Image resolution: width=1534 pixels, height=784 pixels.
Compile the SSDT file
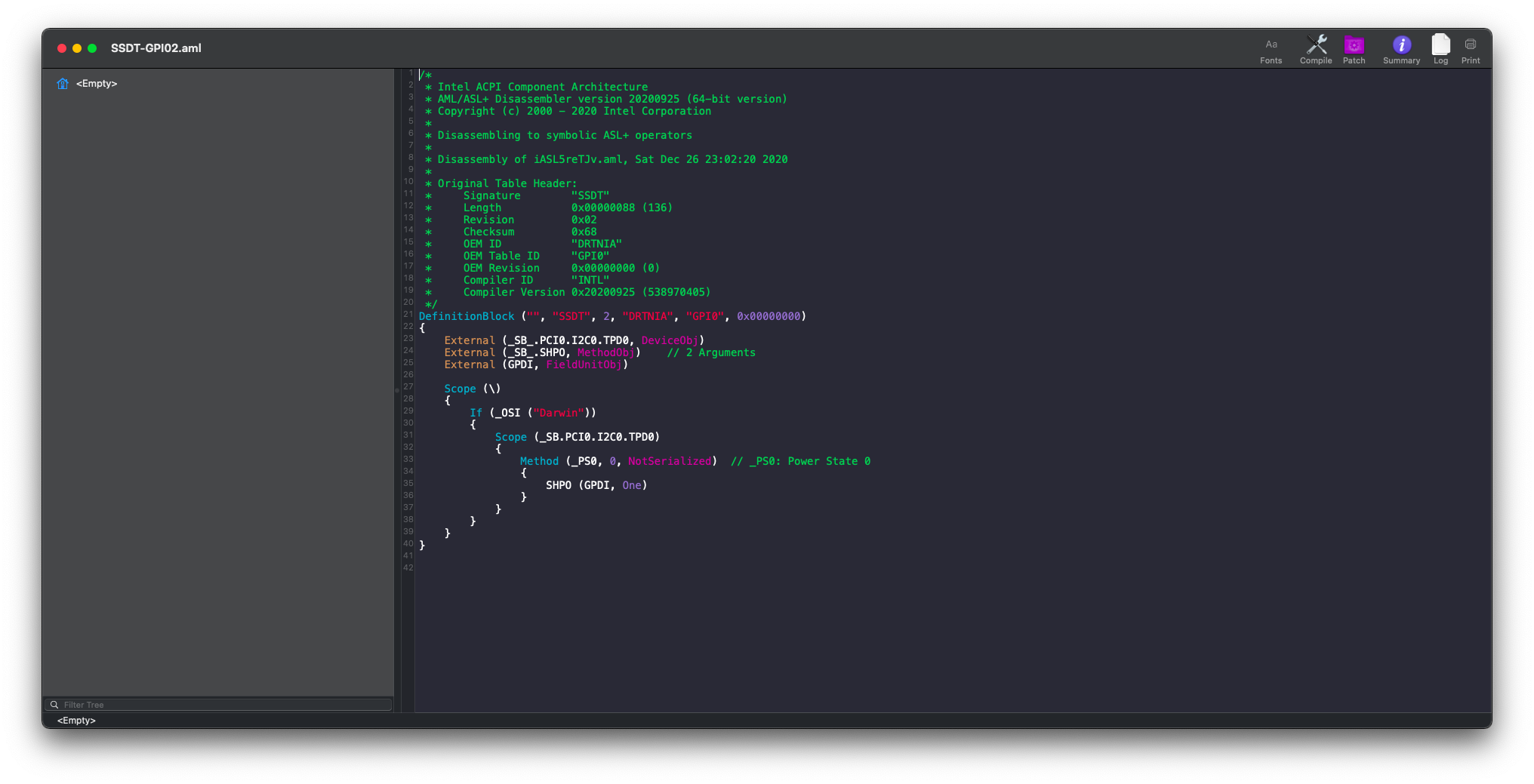1316,50
